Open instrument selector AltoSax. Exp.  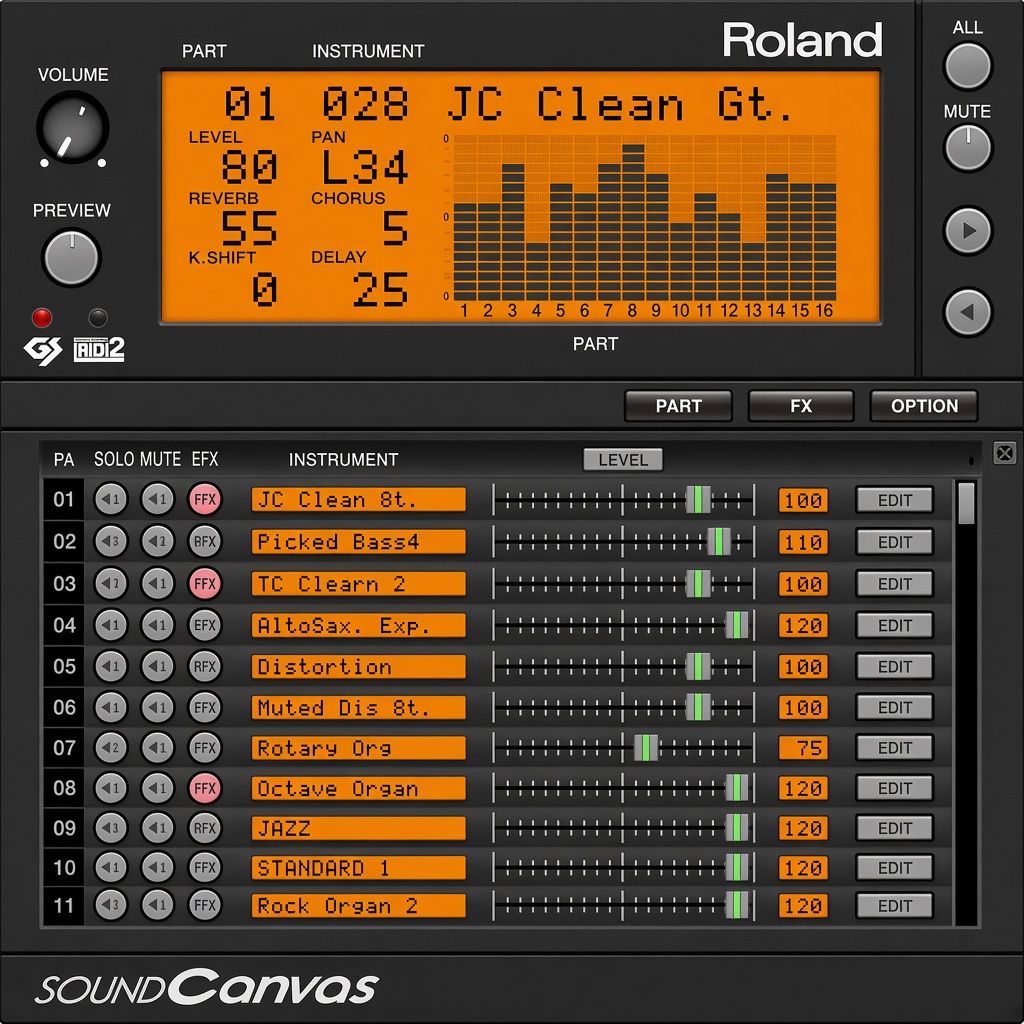point(359,625)
